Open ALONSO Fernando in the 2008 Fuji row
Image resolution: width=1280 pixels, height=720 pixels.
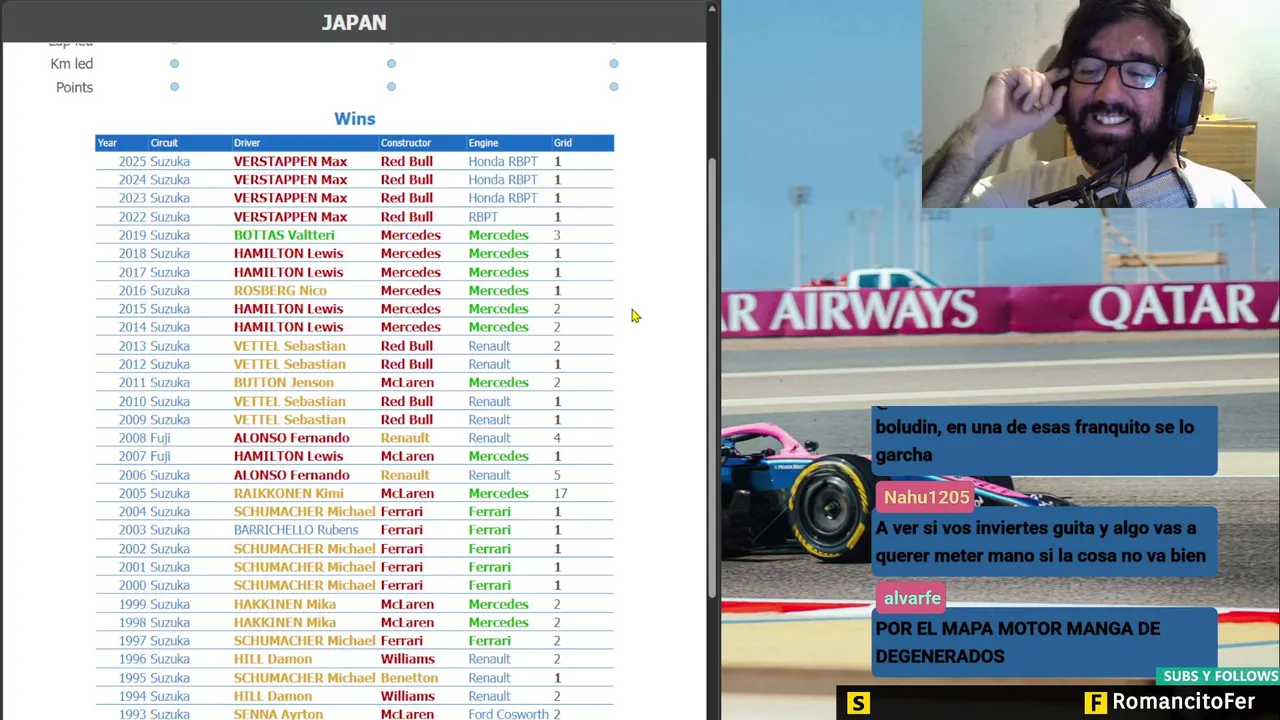coord(292,438)
